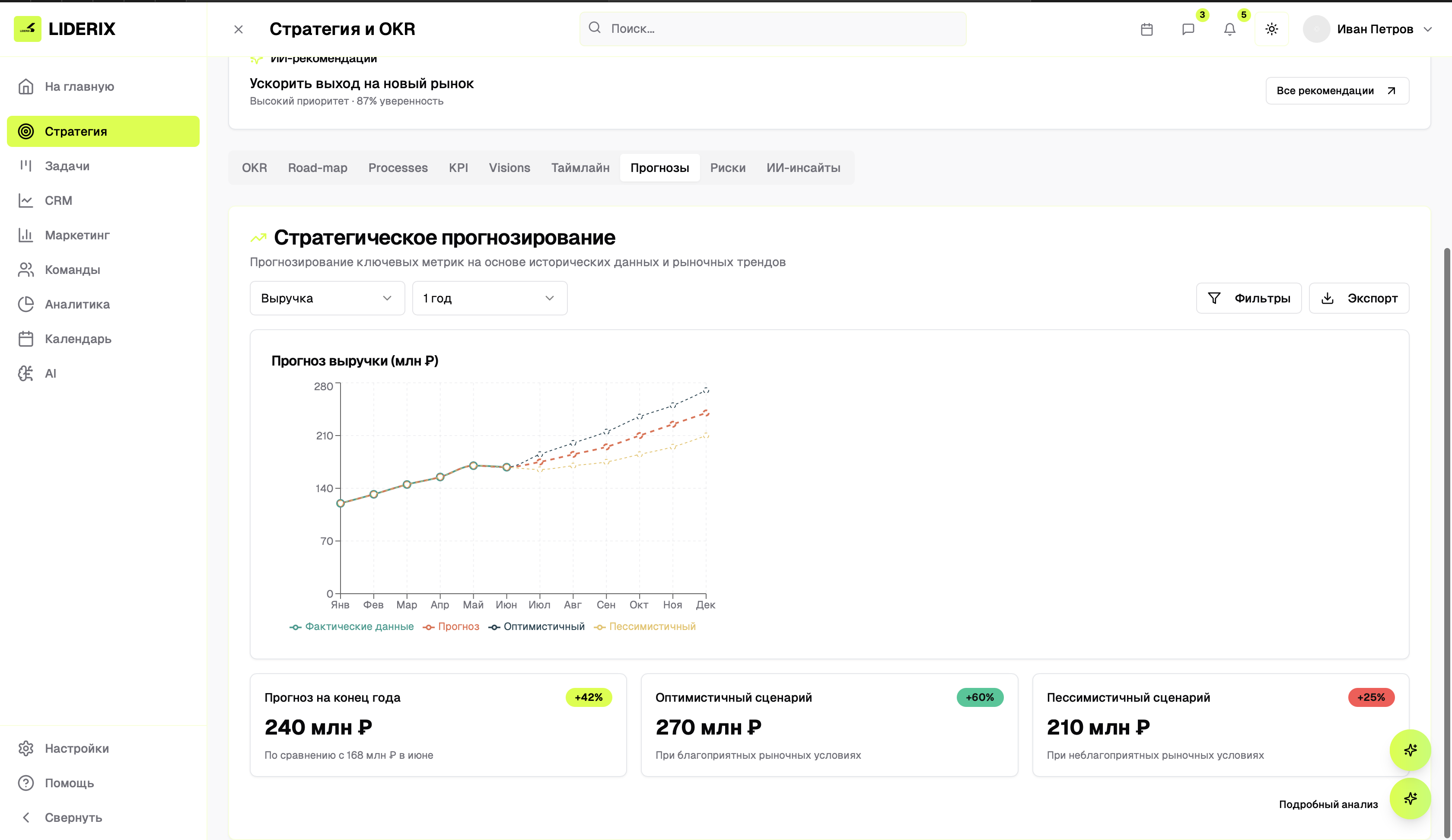Viewport: 1452px width, 840px height.
Task: Open the notifications bell with badge 5
Action: click(1229, 29)
